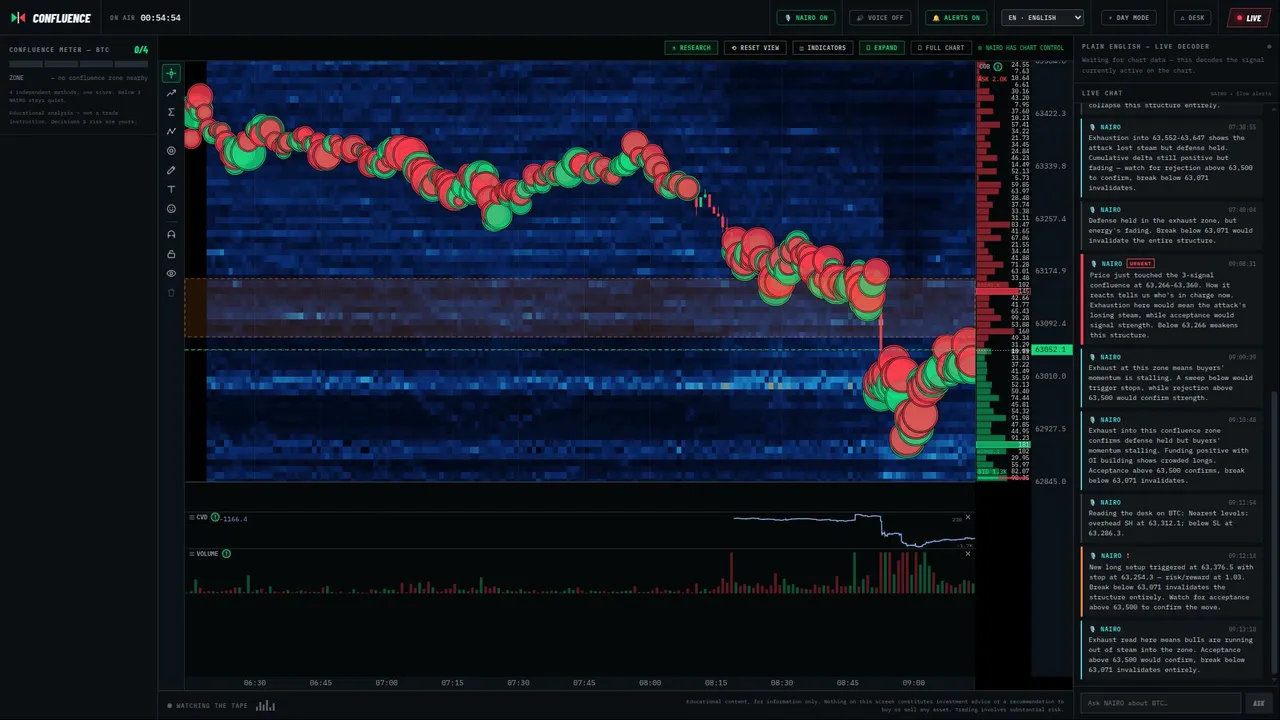Toggle the magnet snap tool
This screenshot has width=1280, height=720.
[171, 234]
